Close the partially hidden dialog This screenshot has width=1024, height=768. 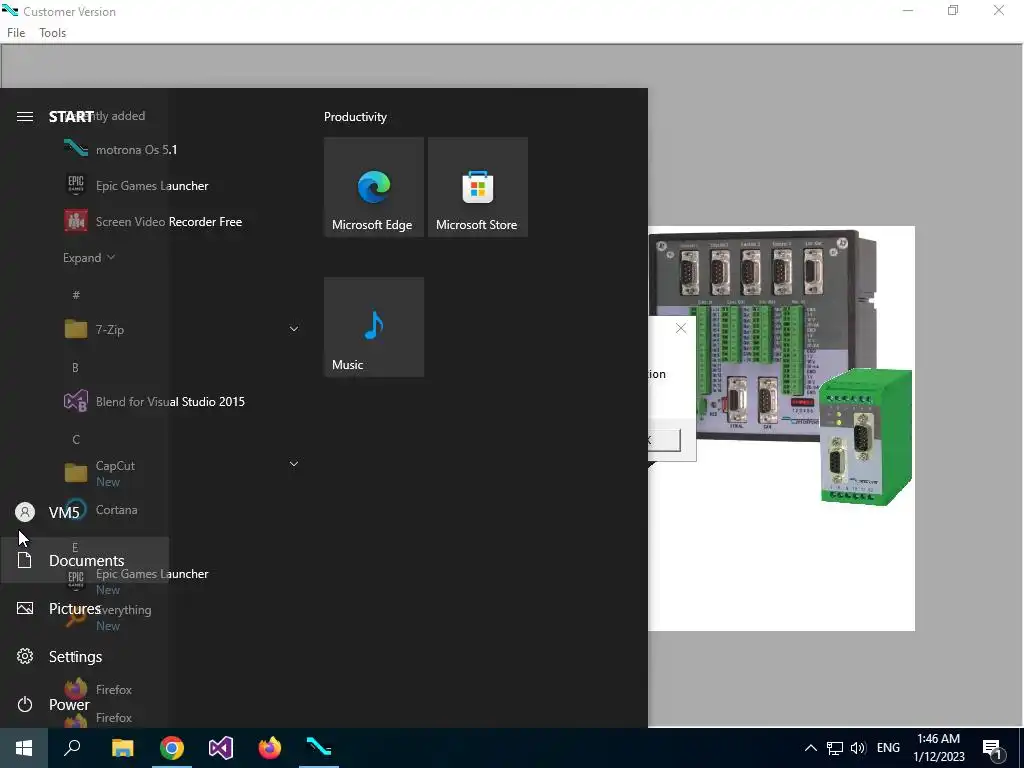point(681,328)
